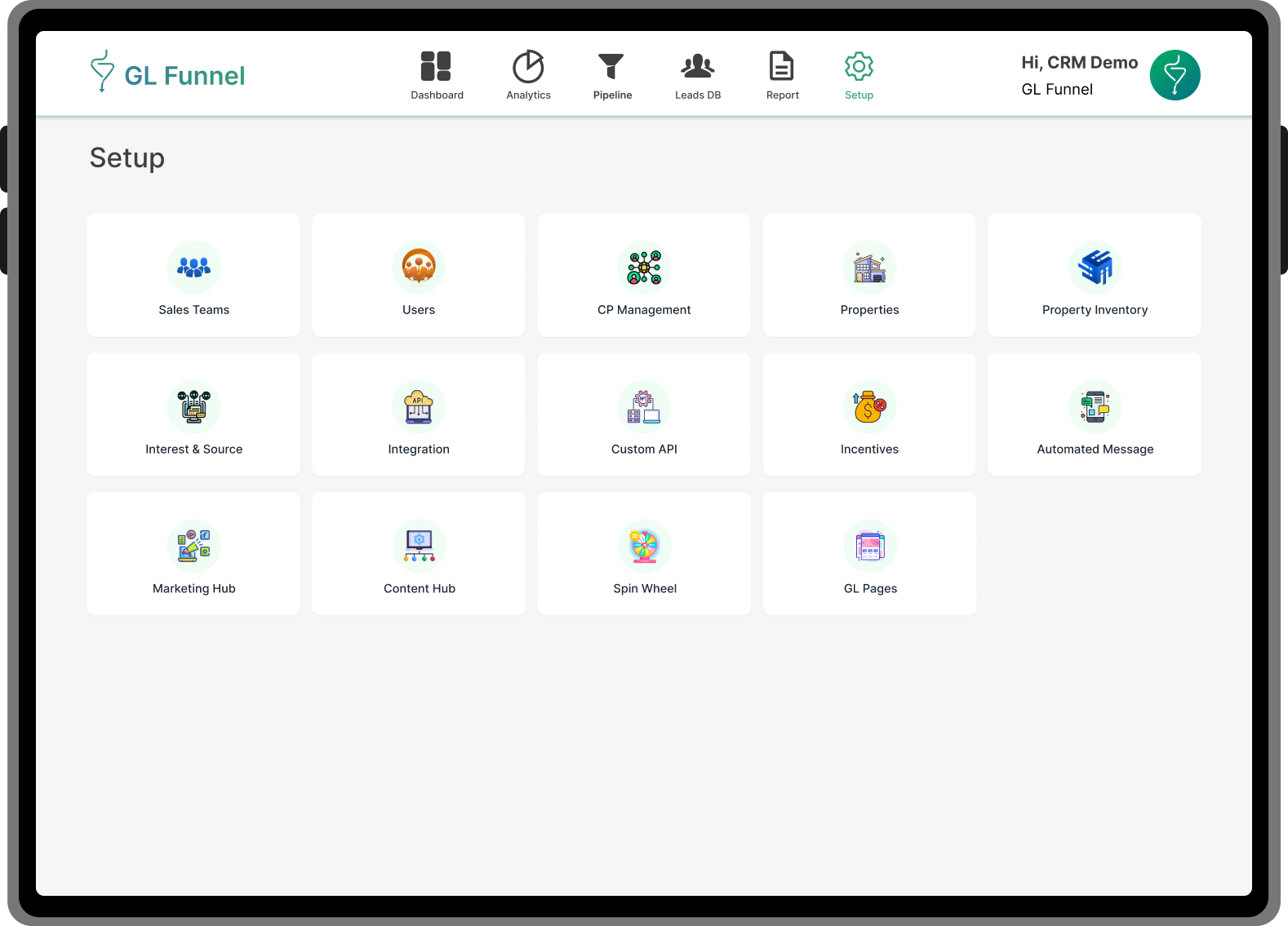The width and height of the screenshot is (1288, 926).
Task: Click the Spin Wheel card label
Action: (x=645, y=589)
